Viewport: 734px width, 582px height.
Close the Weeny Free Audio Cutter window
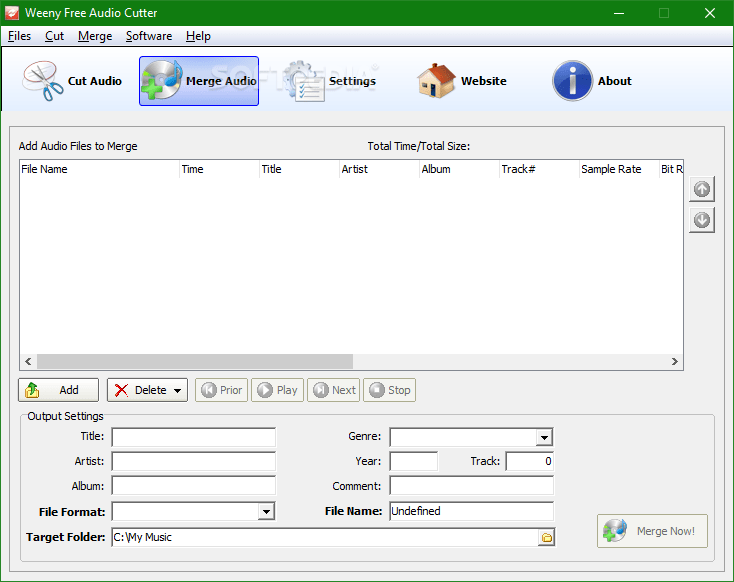coord(710,13)
